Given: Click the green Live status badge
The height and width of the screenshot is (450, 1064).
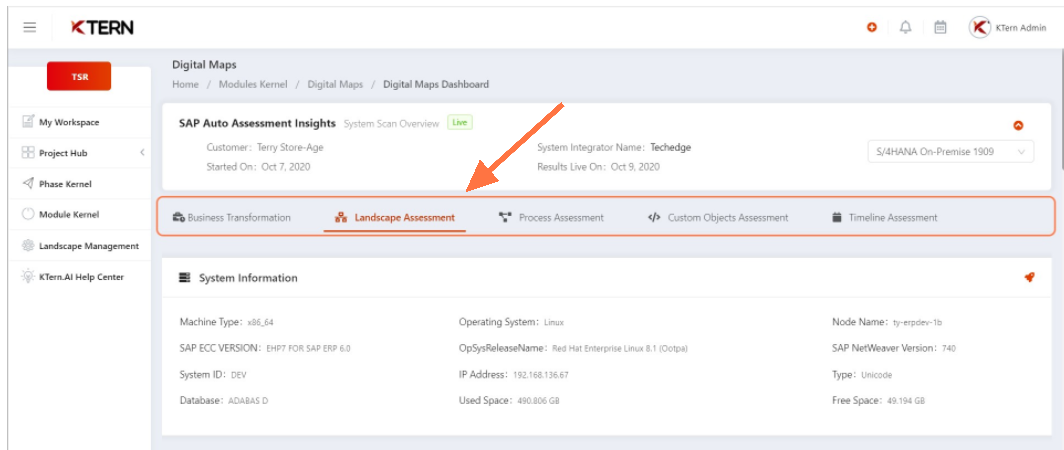Looking at the screenshot, I should pos(459,123).
